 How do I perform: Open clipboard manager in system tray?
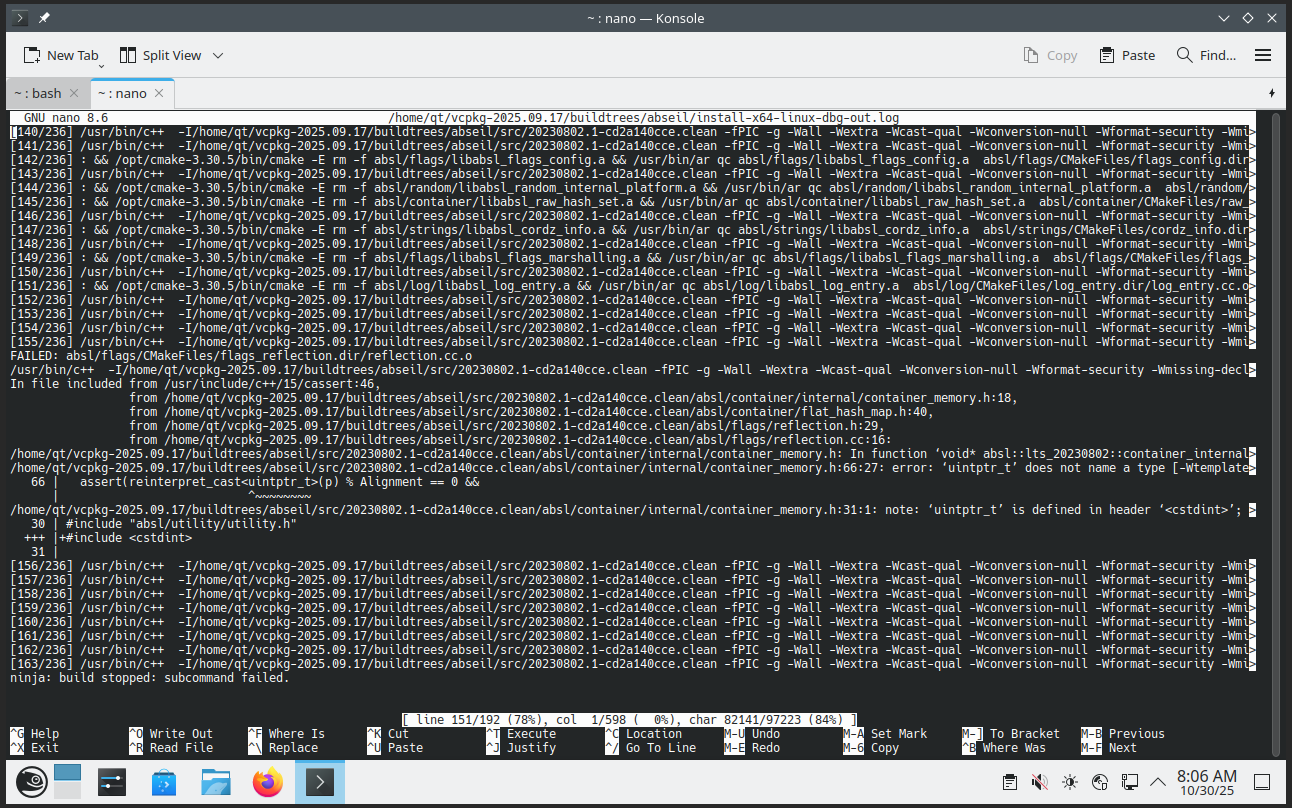tap(1010, 782)
